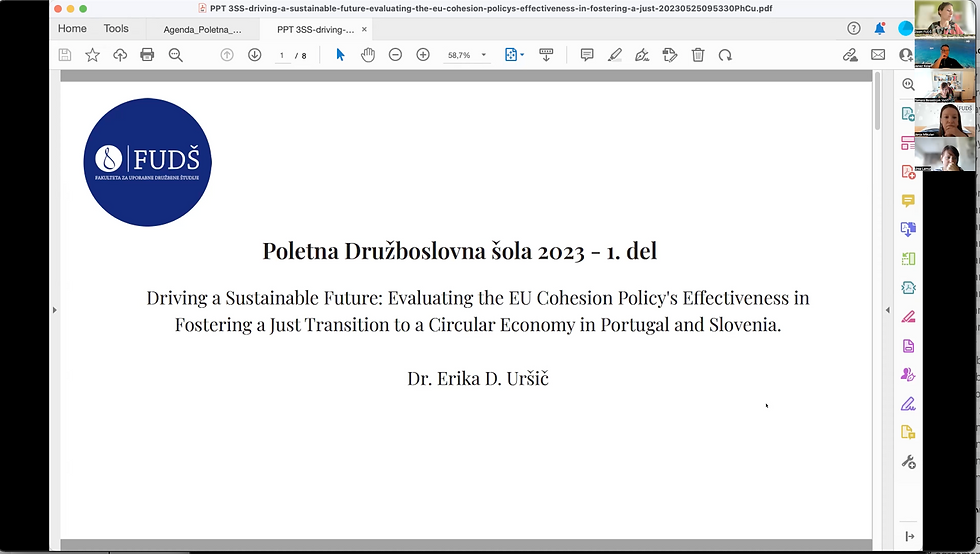Open Request E-signatures in right pane

point(908,375)
